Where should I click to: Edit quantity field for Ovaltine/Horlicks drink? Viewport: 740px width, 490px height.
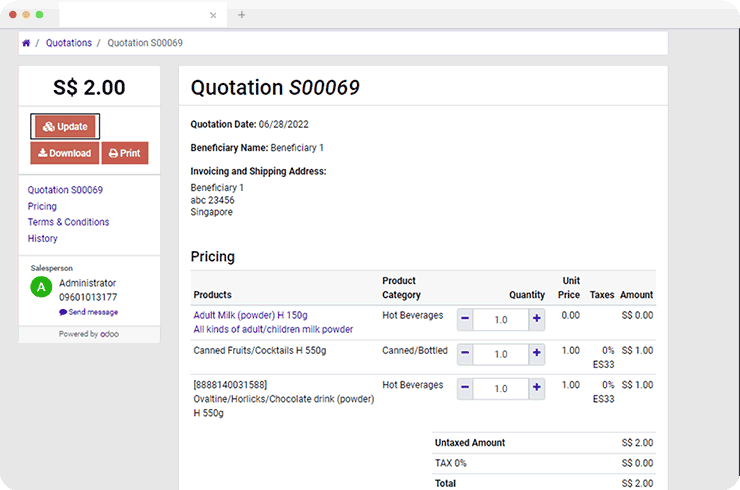(501, 389)
